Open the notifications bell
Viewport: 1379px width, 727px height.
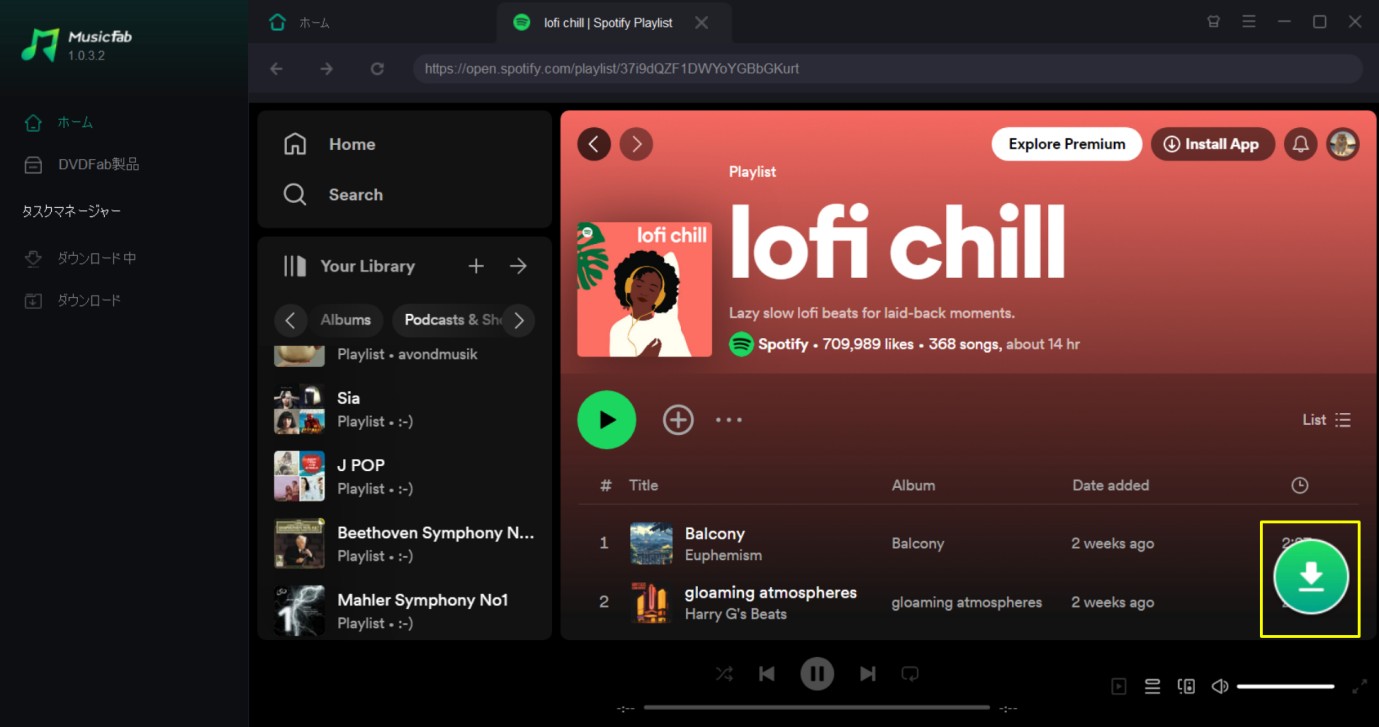pos(1301,144)
